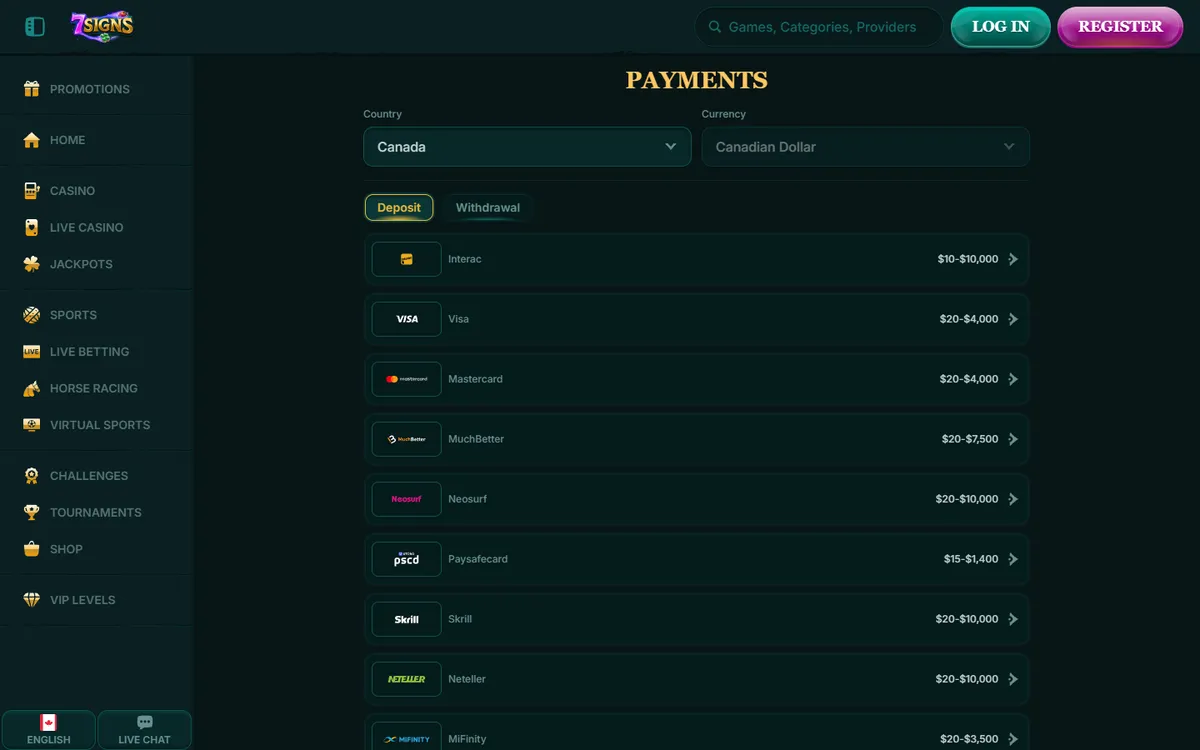Image resolution: width=1200 pixels, height=750 pixels.
Task: Click the $20-$3,500 MiFinity limit
Action: coord(969,739)
